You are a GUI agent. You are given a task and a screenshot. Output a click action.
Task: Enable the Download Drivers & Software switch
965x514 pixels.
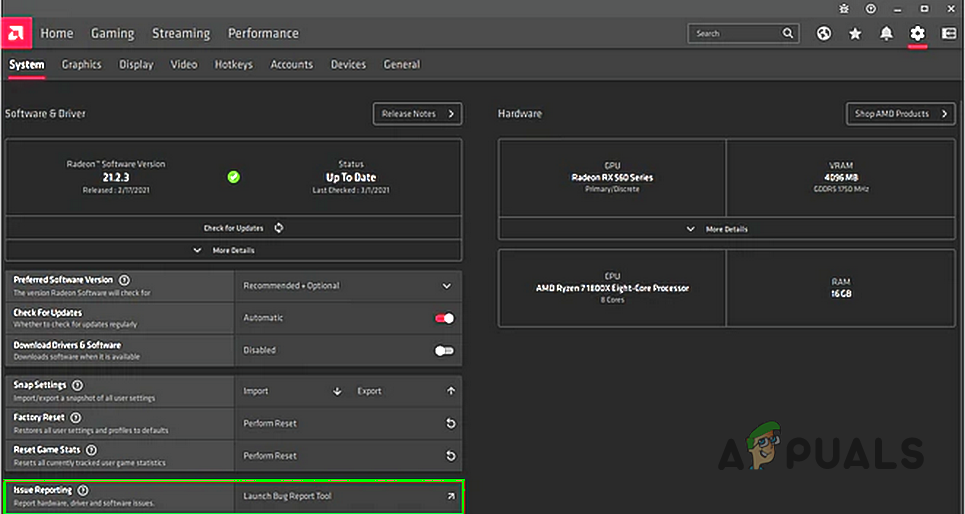click(x=444, y=351)
